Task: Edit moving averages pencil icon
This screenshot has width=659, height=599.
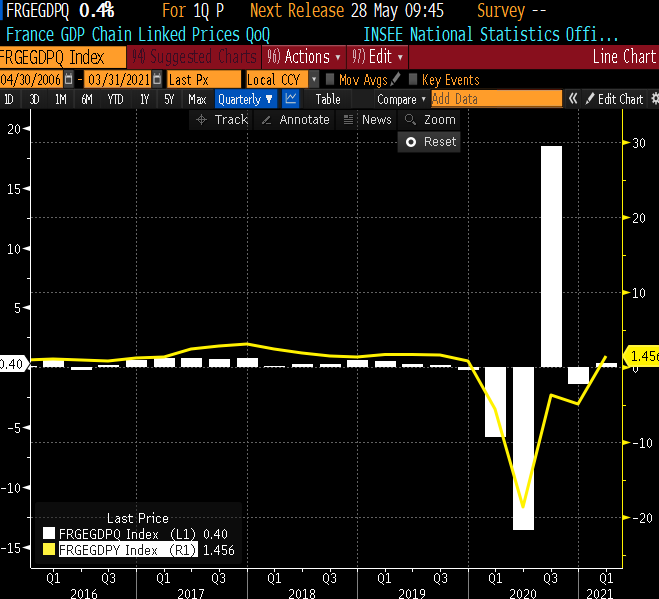Action: [396, 79]
